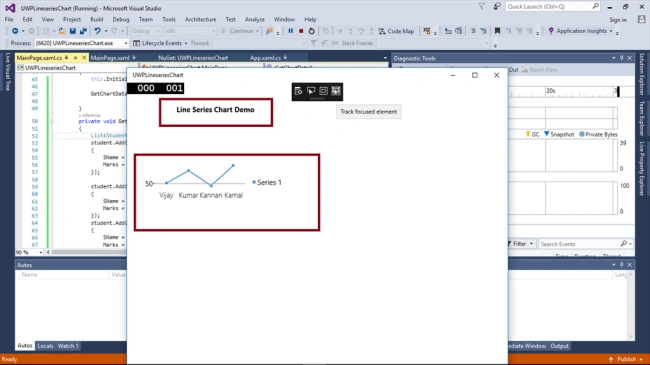Open the zoom level 90 % dropdown
The height and width of the screenshot is (365, 650).
point(41,252)
